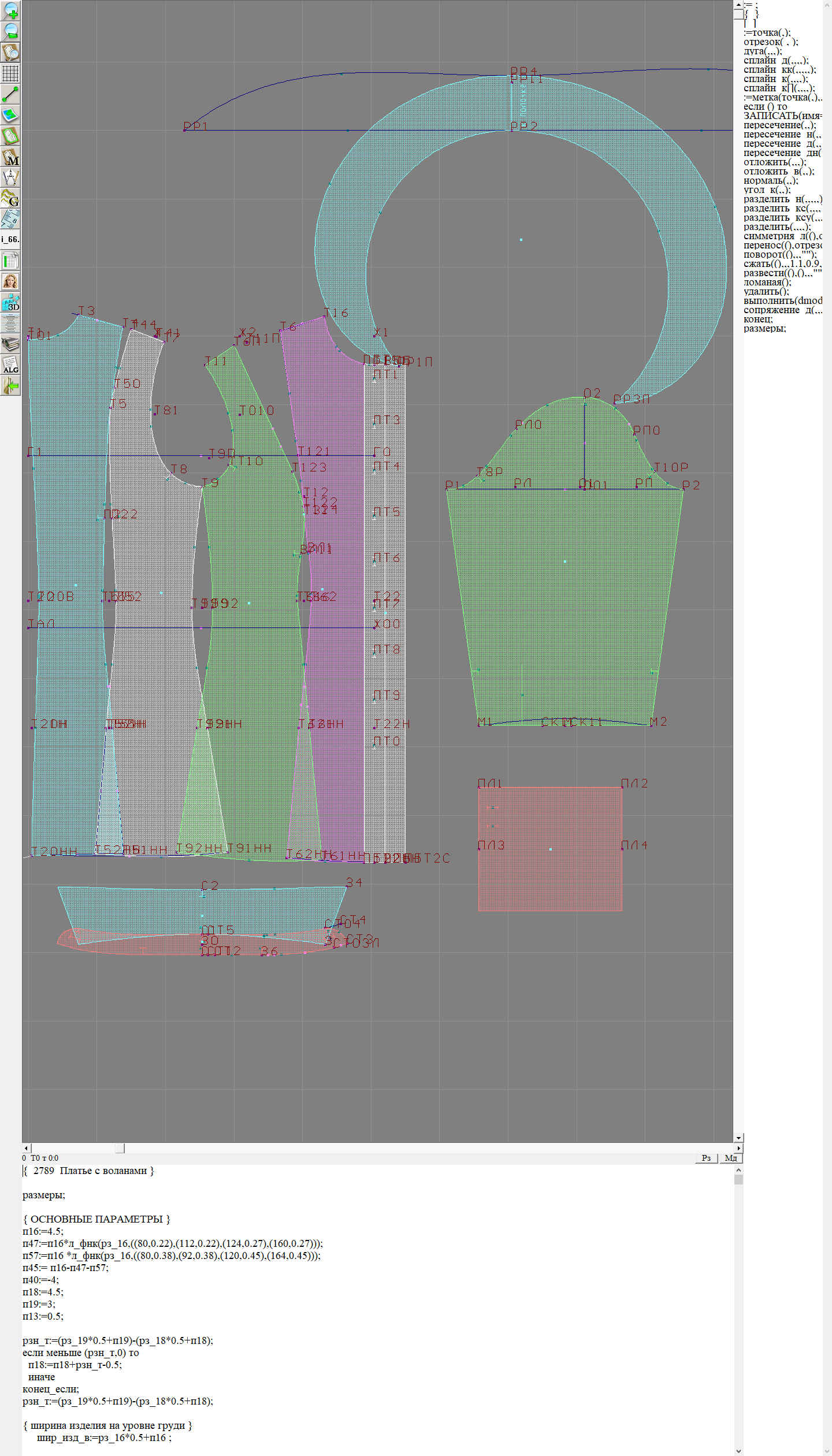Click the zoom in magnifier icon
832x1456 pixels.
[x=10, y=10]
